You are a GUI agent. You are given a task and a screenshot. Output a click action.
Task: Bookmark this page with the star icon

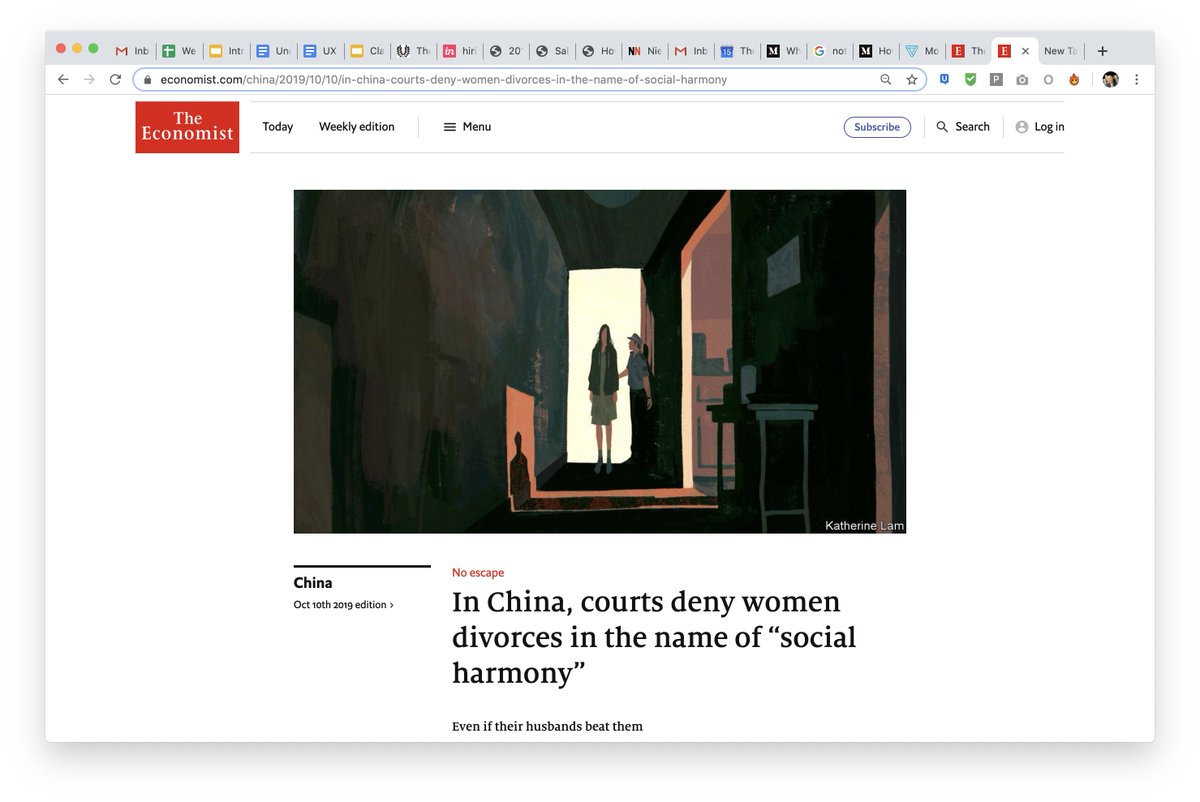pyautogui.click(x=911, y=80)
